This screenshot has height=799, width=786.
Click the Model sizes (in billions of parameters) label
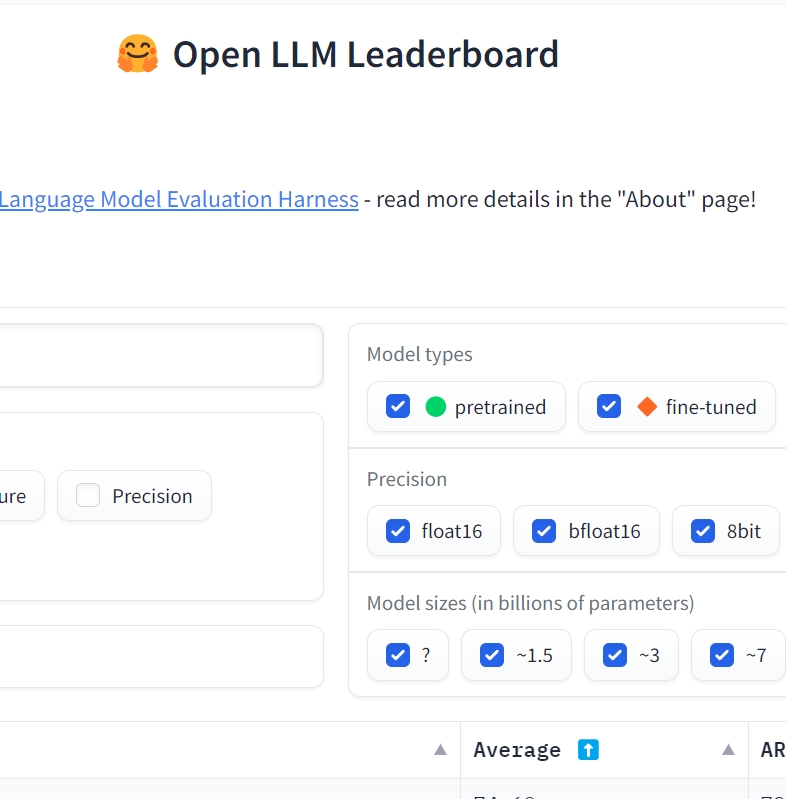tap(531, 603)
